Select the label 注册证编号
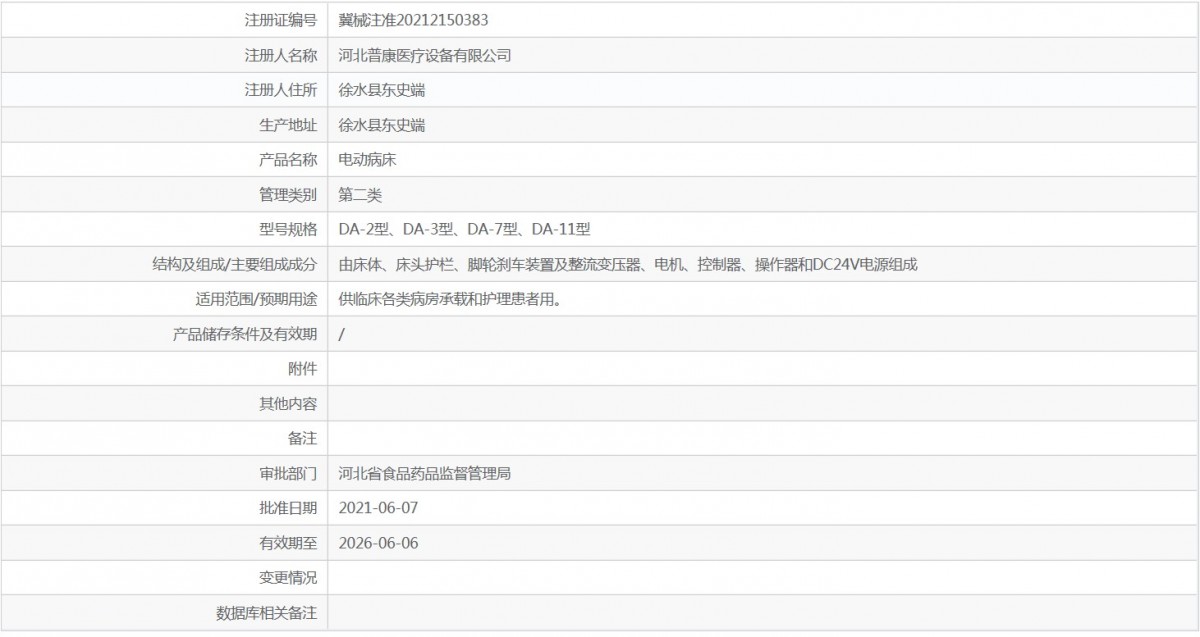Image resolution: width=1200 pixels, height=637 pixels. 281,21
